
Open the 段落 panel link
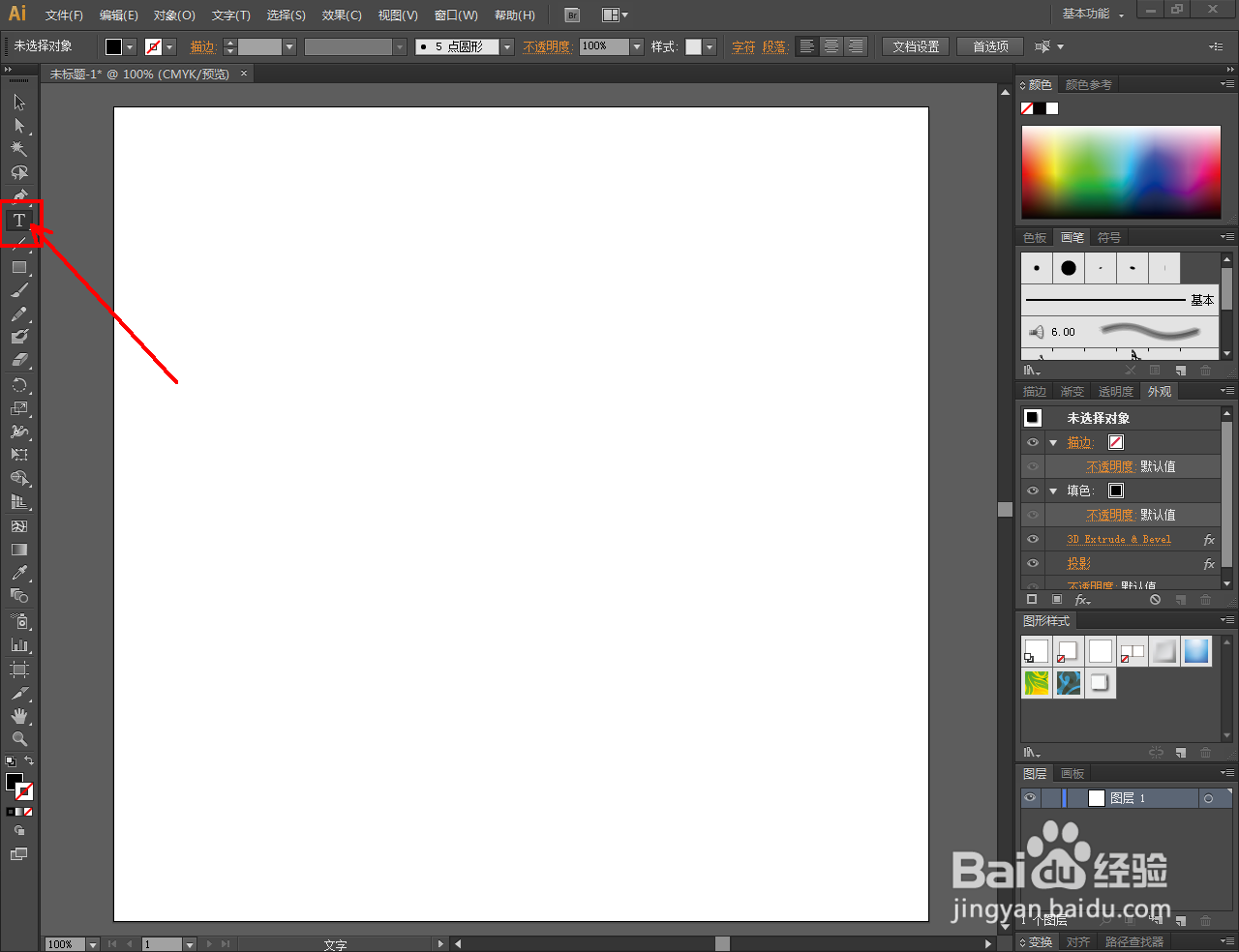[774, 46]
